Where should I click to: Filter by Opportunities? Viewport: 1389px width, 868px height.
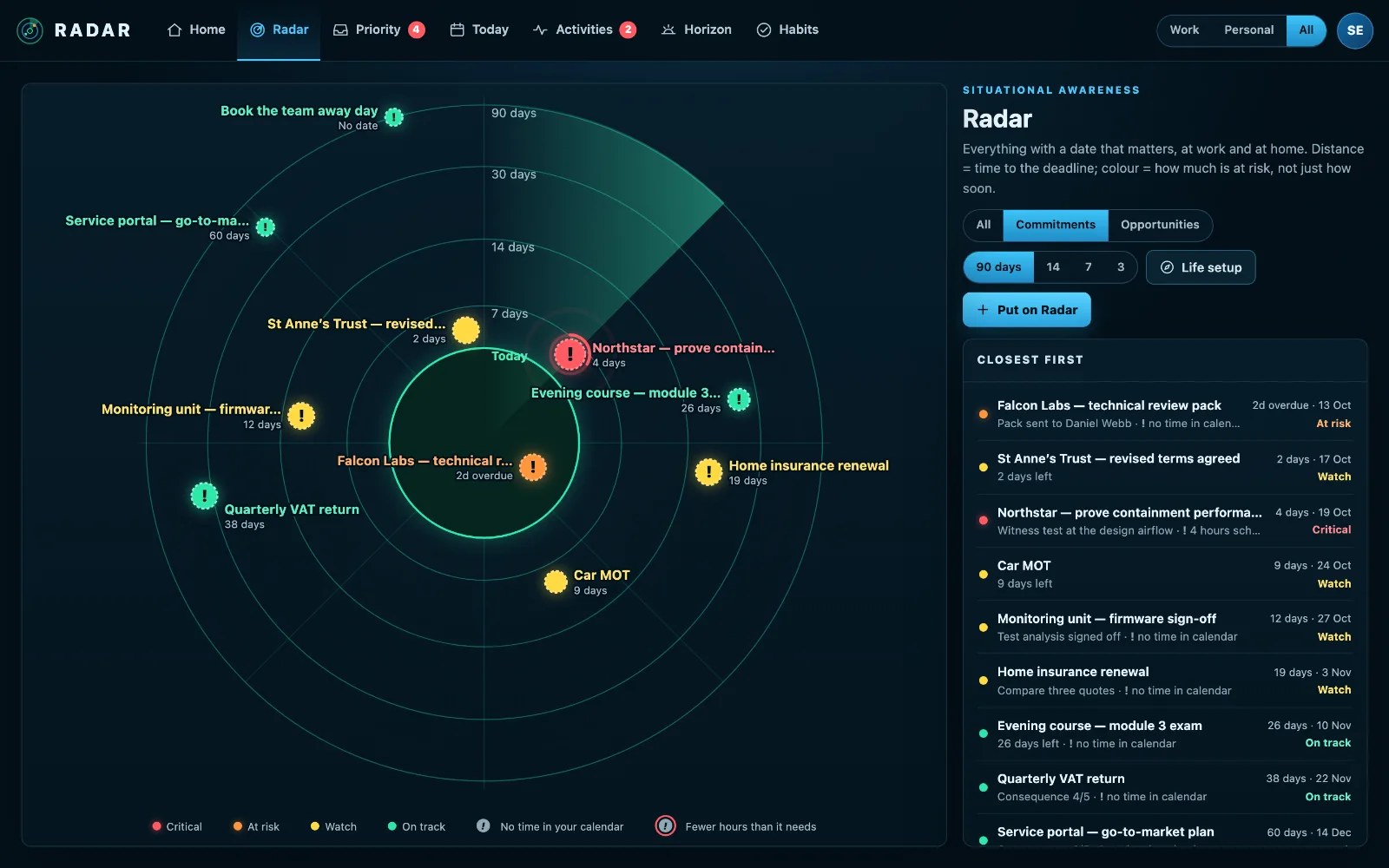[x=1159, y=225]
